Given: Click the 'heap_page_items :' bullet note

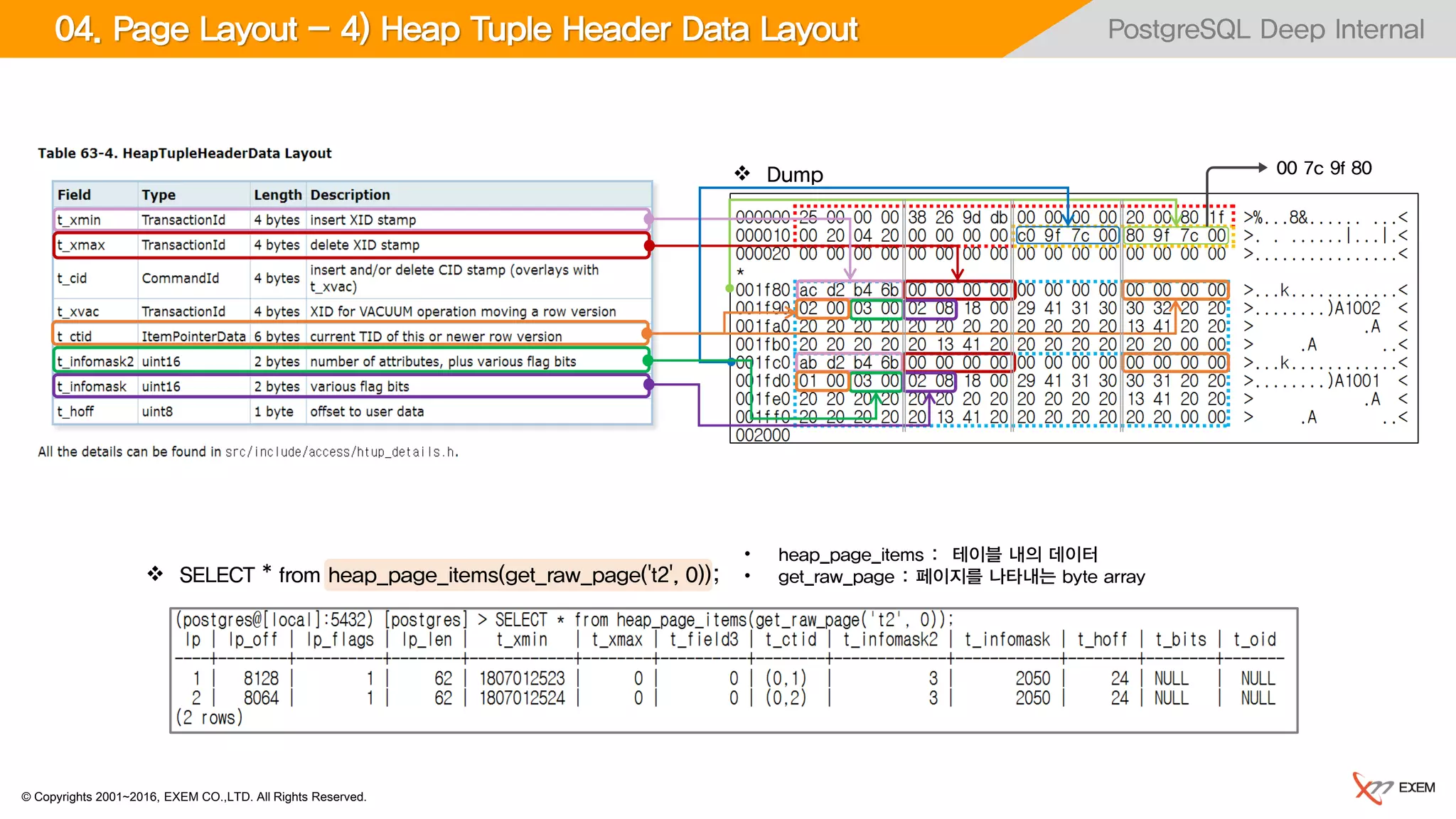Looking at the screenshot, I should pyautogui.click(x=938, y=555).
